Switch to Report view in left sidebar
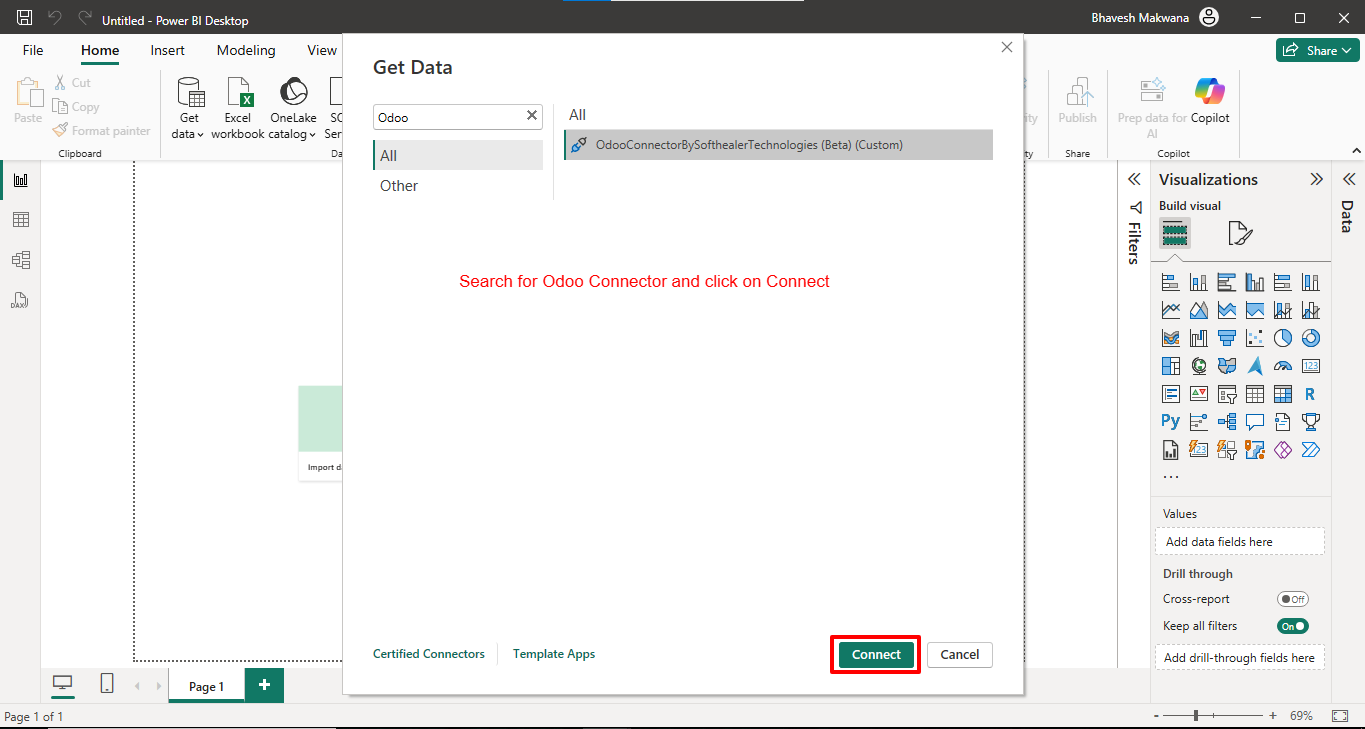The image size is (1365, 729). 20,180
